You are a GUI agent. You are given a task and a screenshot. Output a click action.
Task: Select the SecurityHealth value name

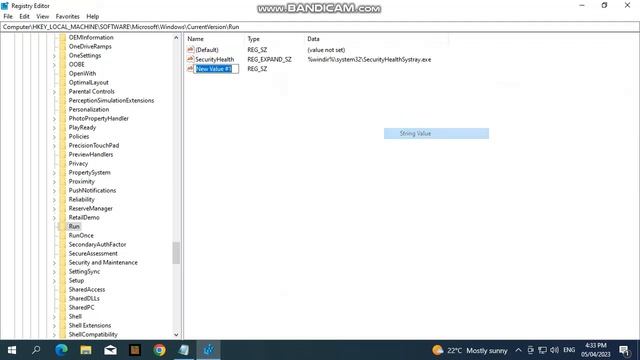click(x=215, y=59)
